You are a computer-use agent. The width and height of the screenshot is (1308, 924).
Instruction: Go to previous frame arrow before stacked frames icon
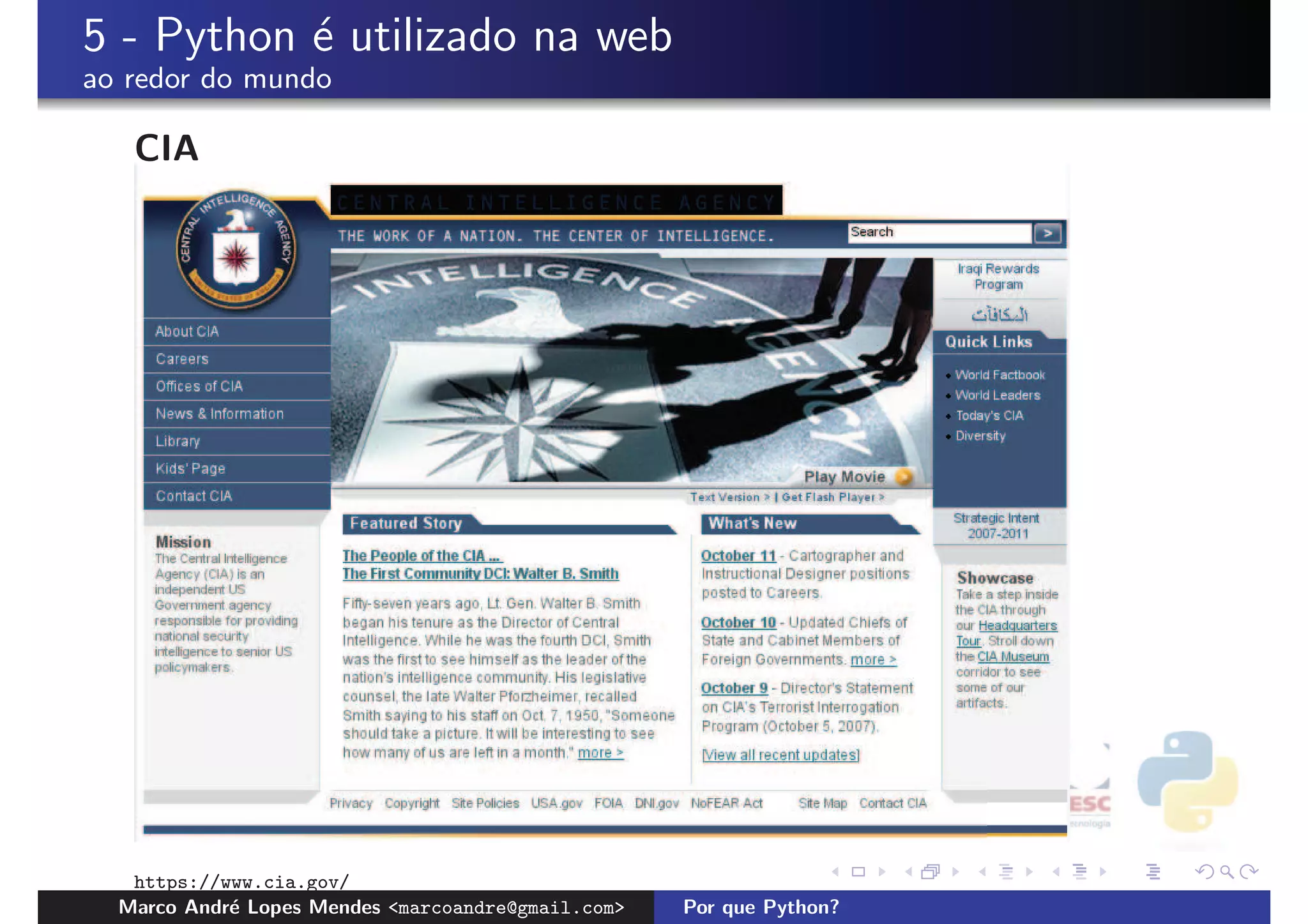[x=909, y=872]
